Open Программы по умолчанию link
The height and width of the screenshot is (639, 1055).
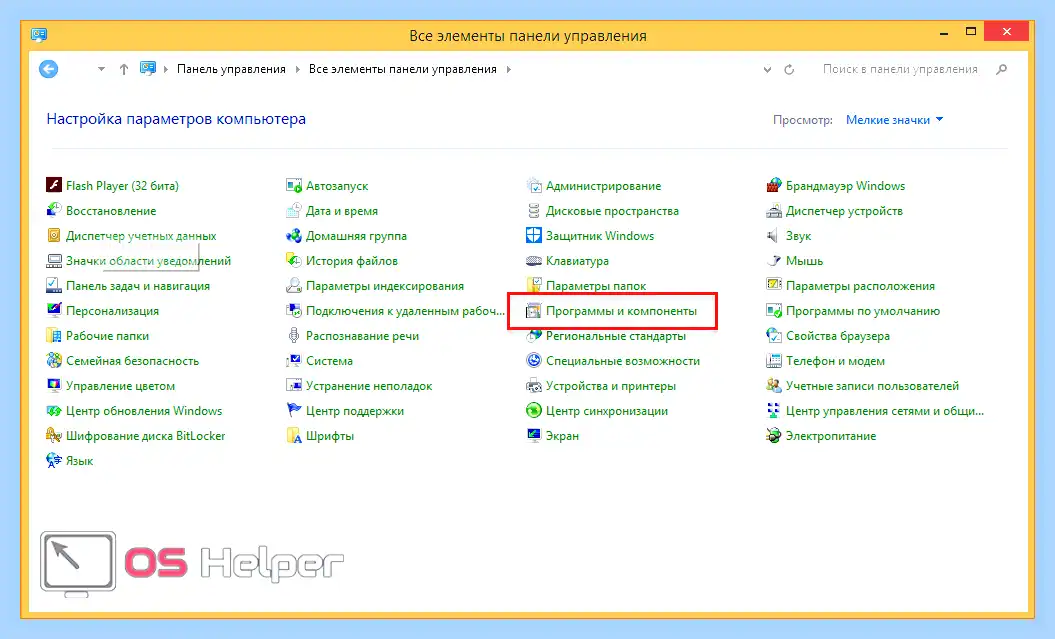pyautogui.click(x=863, y=311)
